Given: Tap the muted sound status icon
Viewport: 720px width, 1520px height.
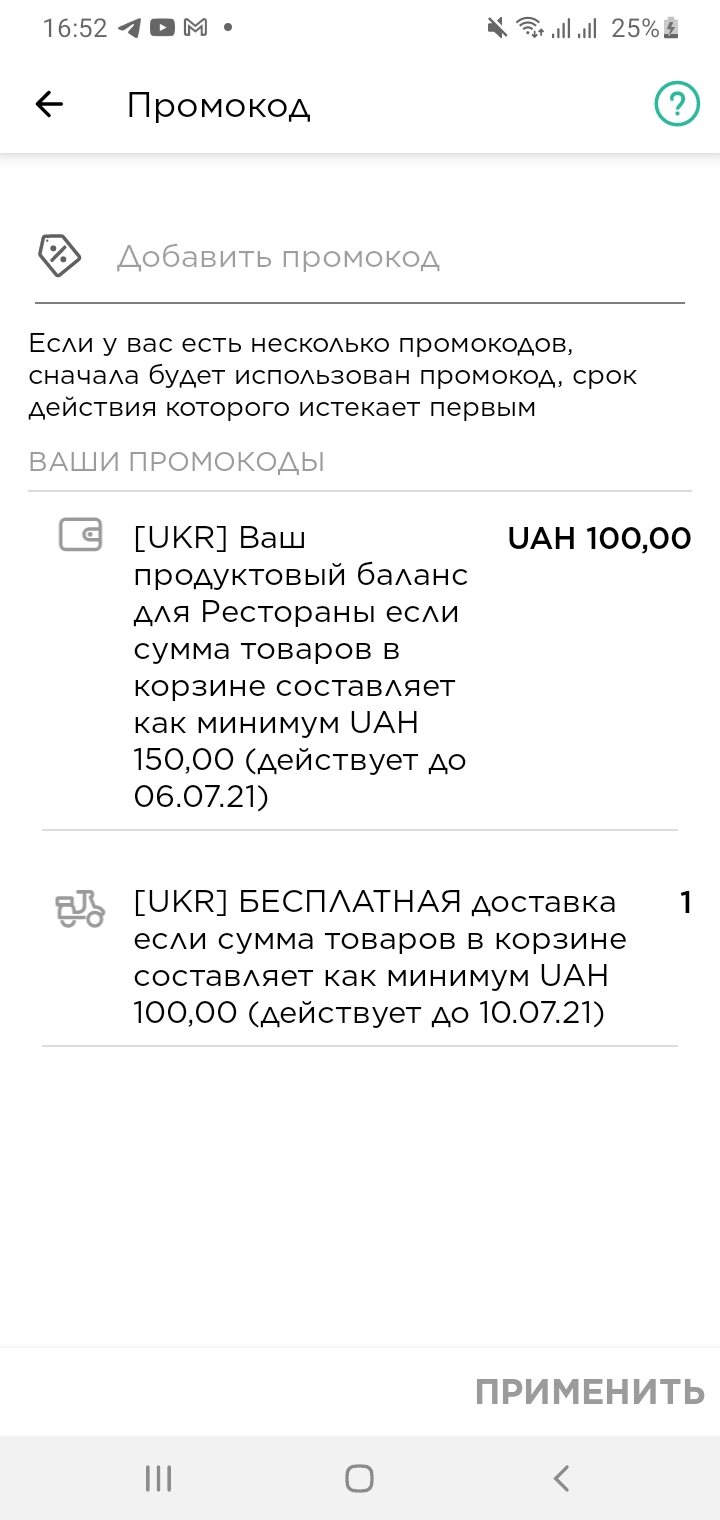Looking at the screenshot, I should (x=497, y=29).
